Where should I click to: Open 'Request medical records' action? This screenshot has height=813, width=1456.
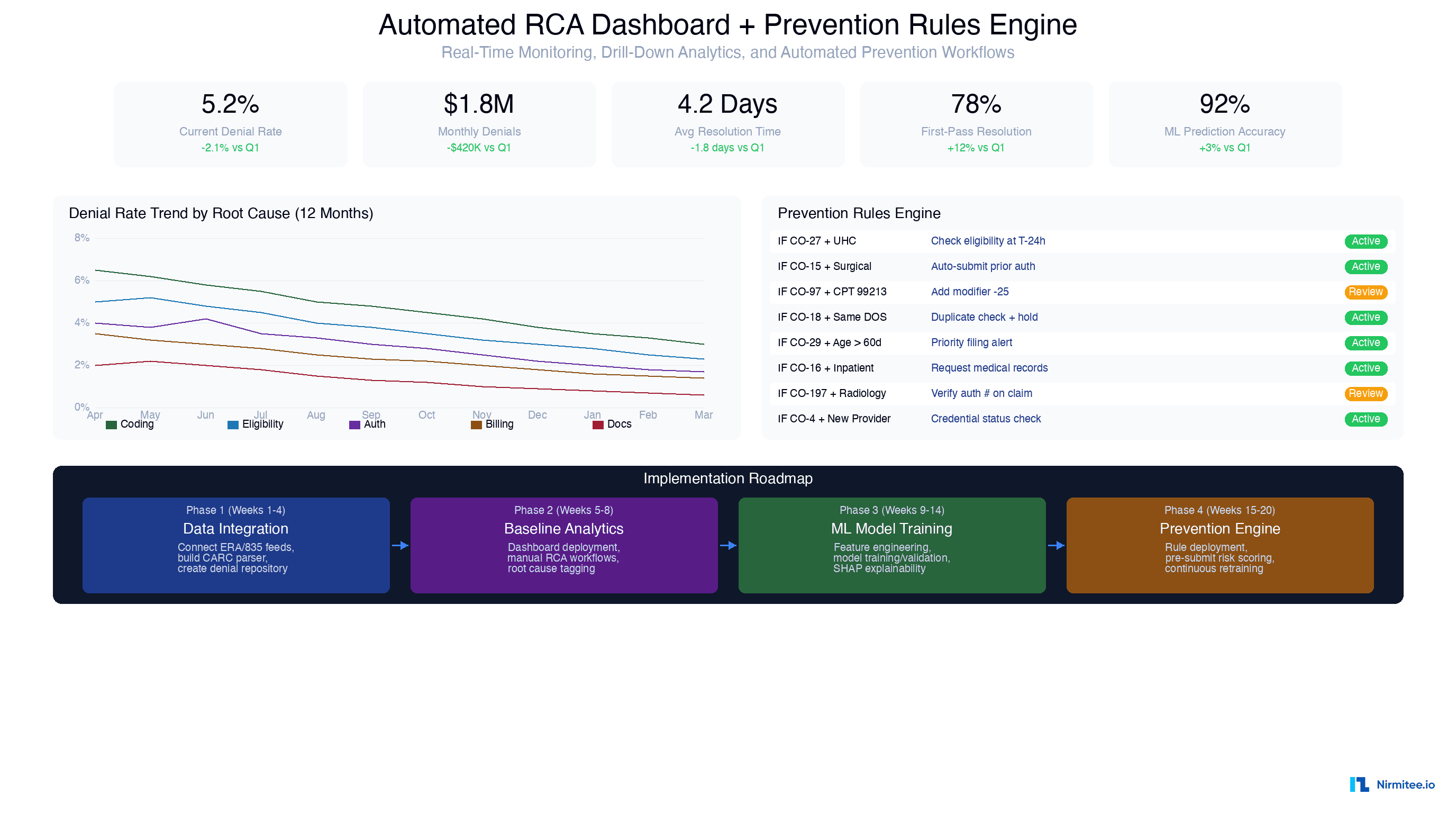(989, 368)
